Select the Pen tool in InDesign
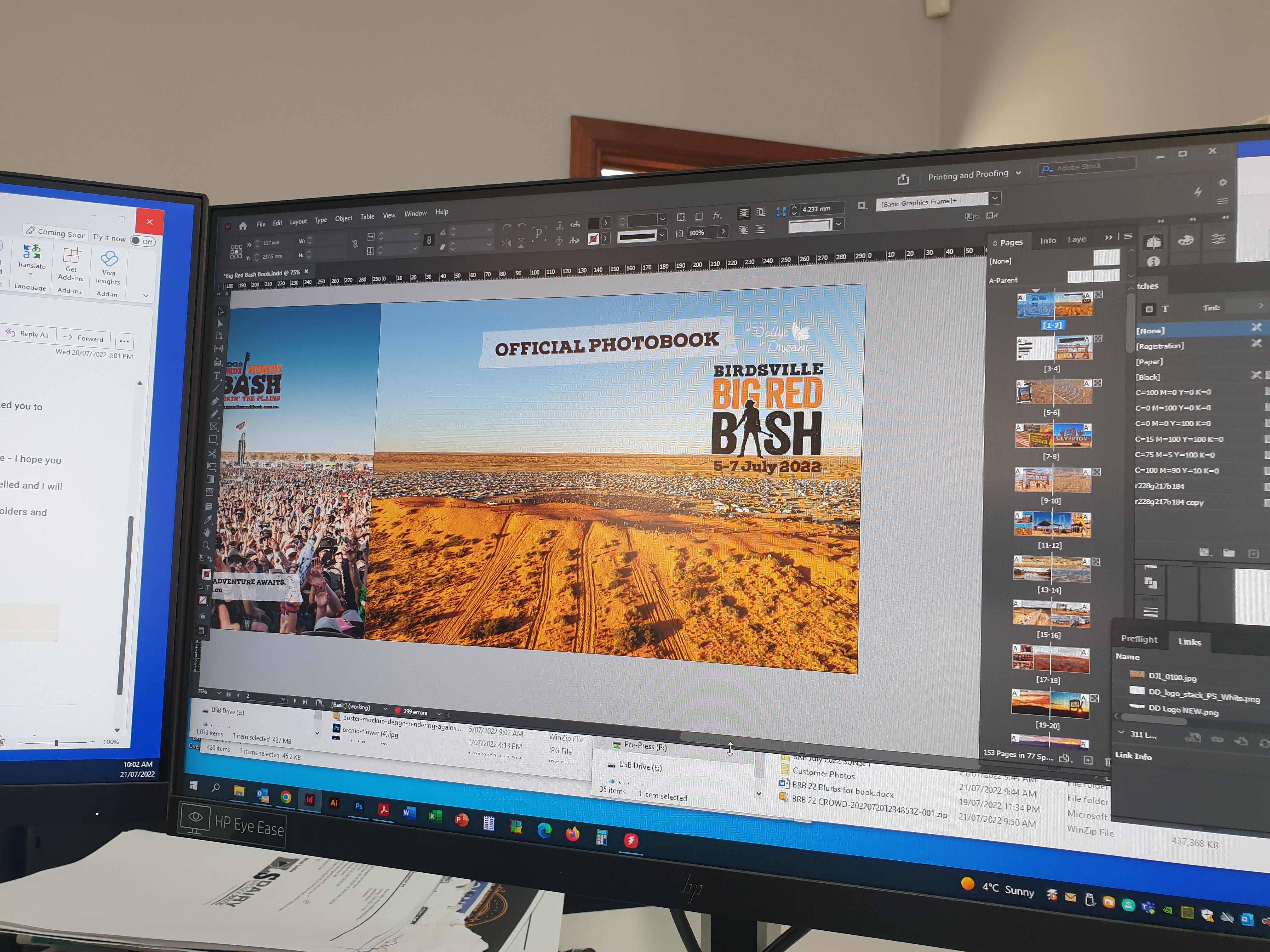1270x952 pixels. point(215,401)
